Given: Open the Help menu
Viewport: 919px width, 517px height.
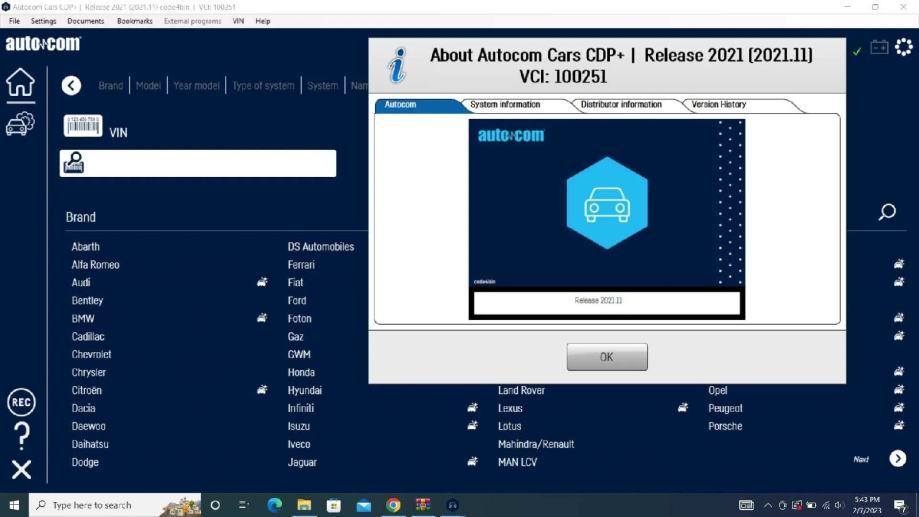Looking at the screenshot, I should pyautogui.click(x=263, y=21).
